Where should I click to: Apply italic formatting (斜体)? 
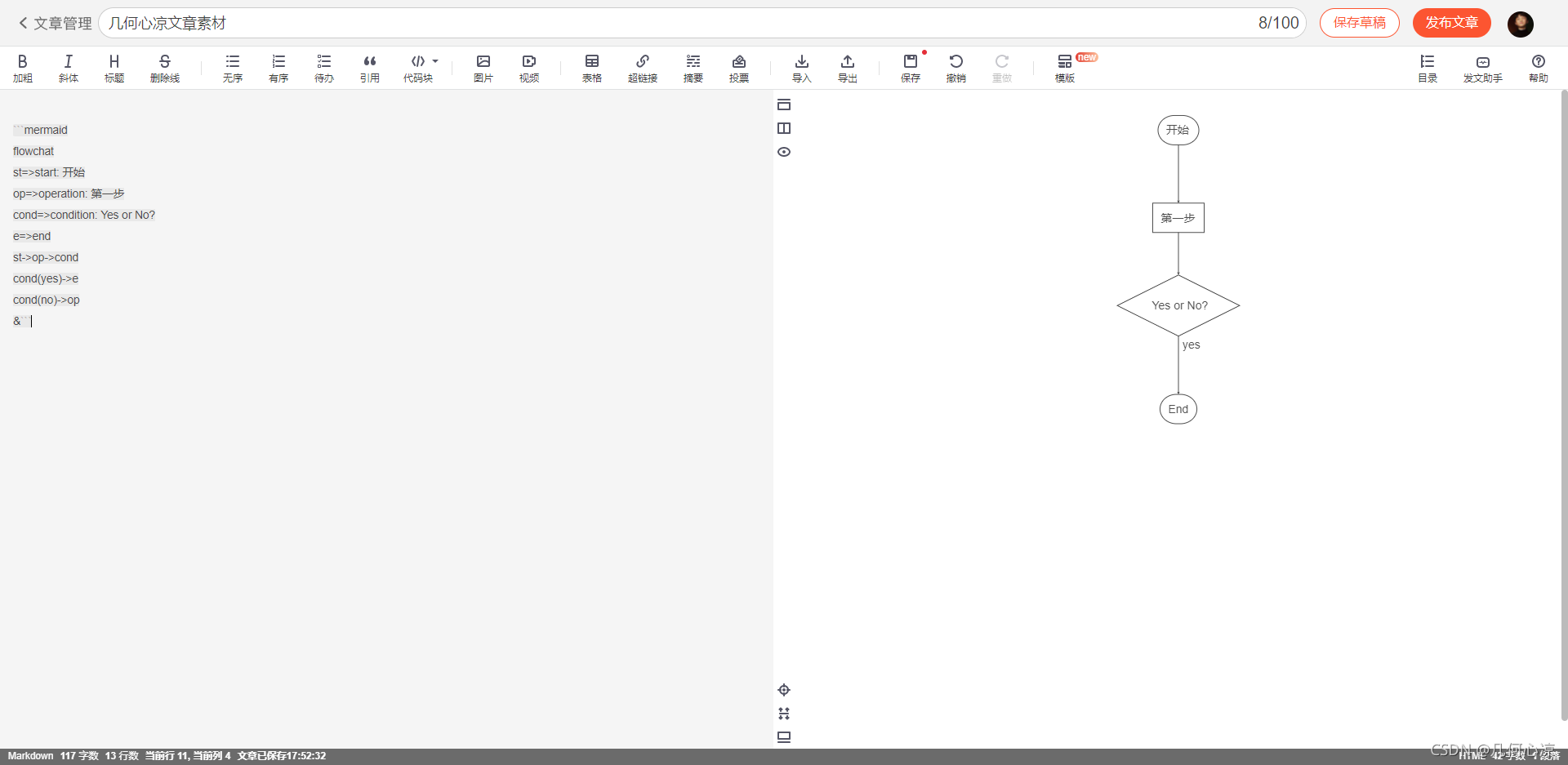(69, 68)
